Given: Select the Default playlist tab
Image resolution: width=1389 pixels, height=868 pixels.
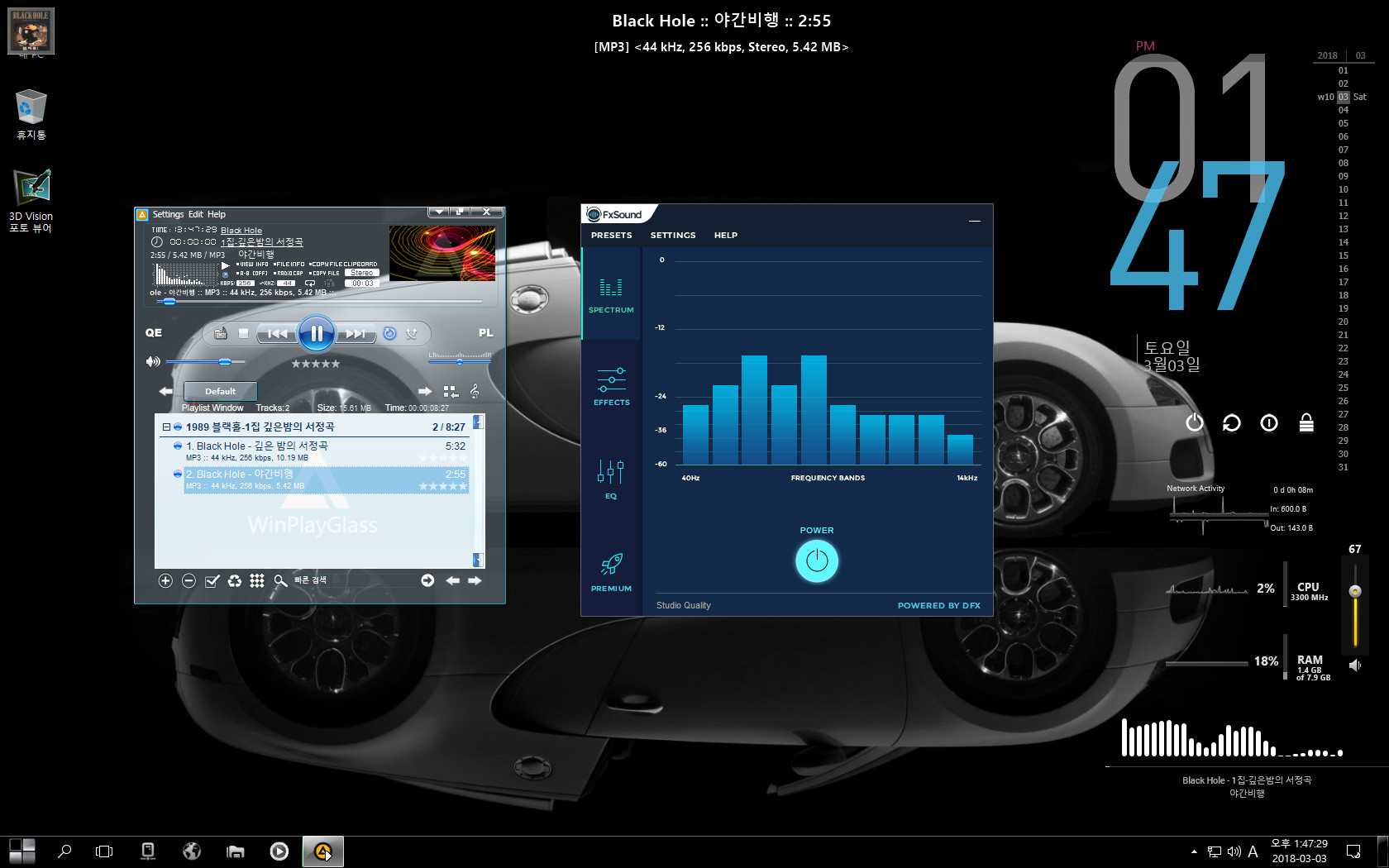Looking at the screenshot, I should (x=220, y=391).
